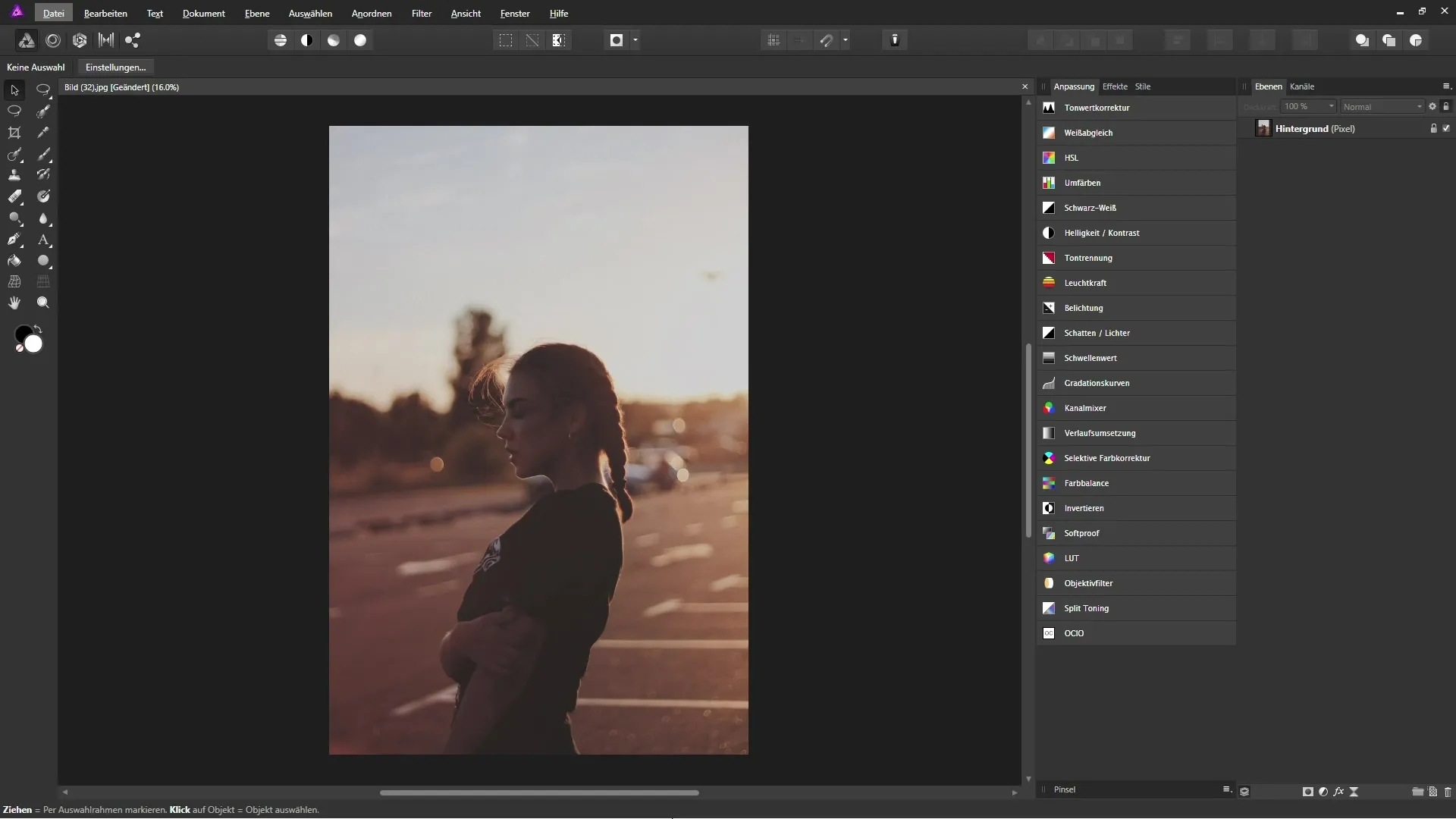Select the Undo Brush tool
The height and width of the screenshot is (819, 1456).
pos(43,175)
